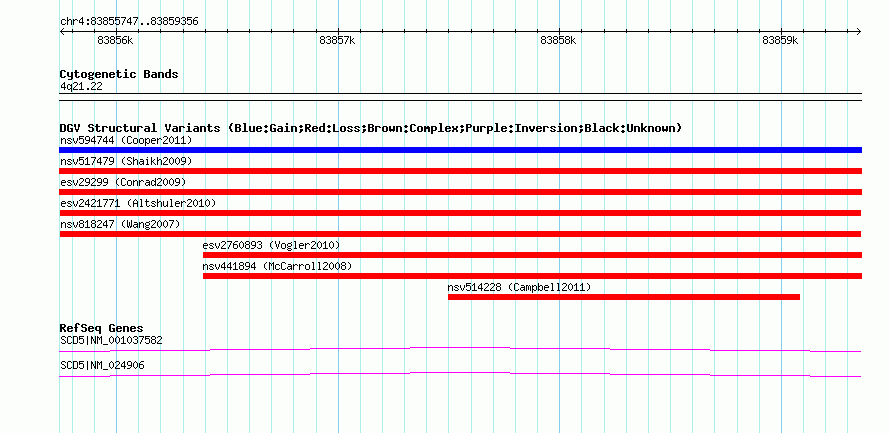The height and width of the screenshot is (433, 890).
Task: Click the SCD5|NM_001037582 gene label
Action: click(111, 340)
